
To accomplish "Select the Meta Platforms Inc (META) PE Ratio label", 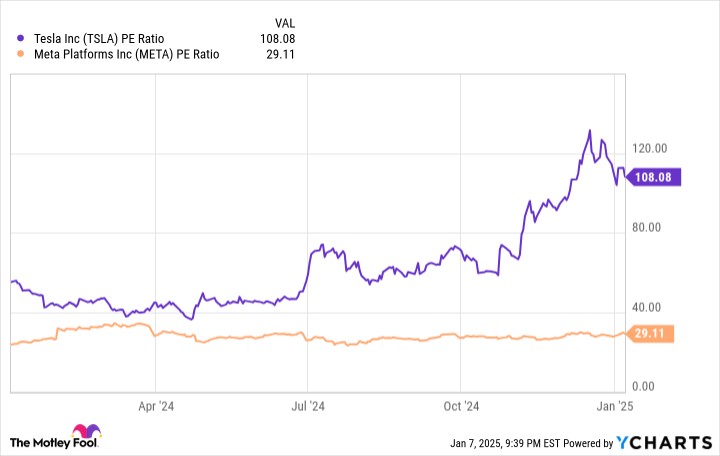I will click(127, 54).
